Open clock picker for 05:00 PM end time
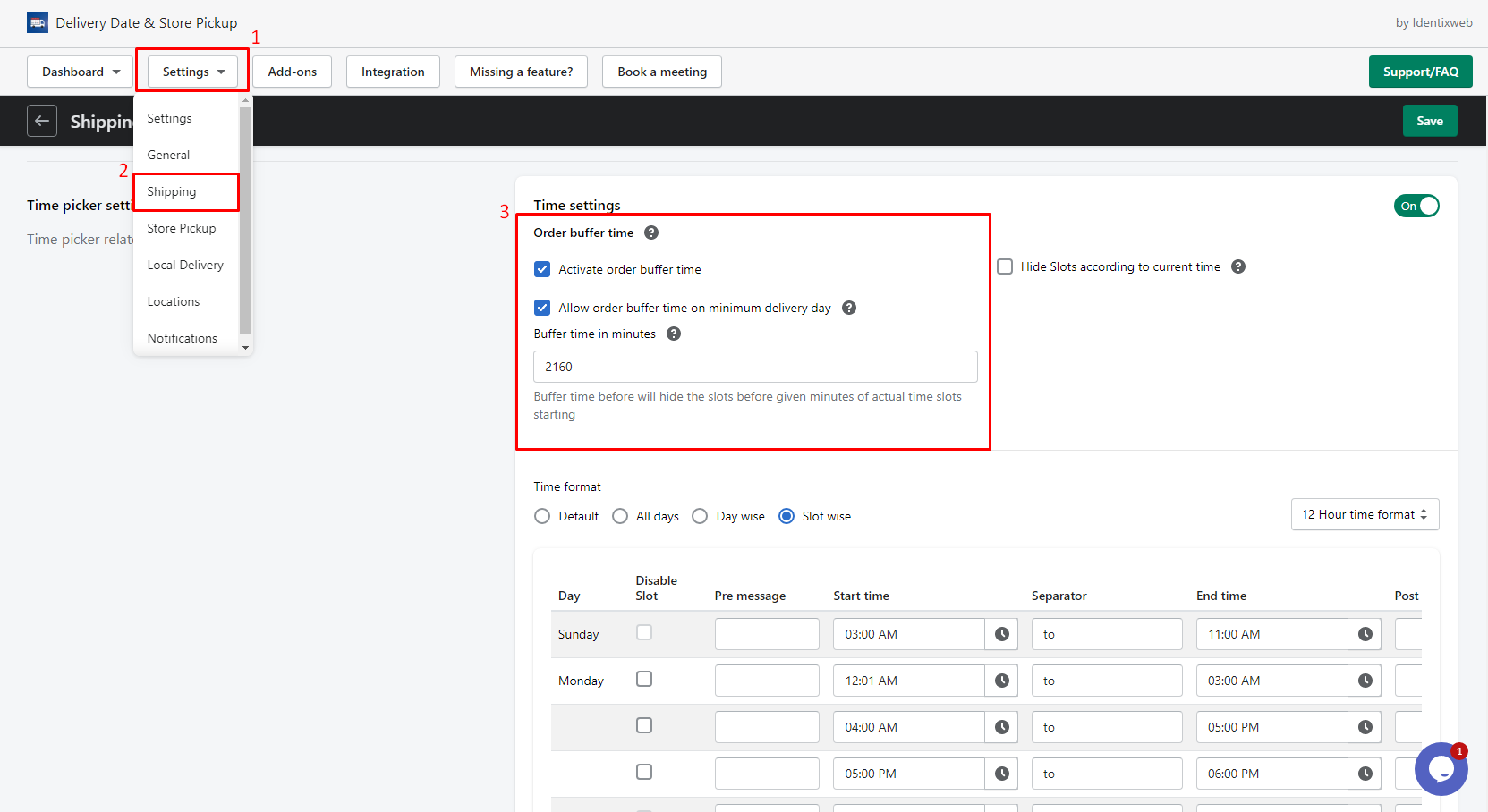 click(x=1365, y=727)
